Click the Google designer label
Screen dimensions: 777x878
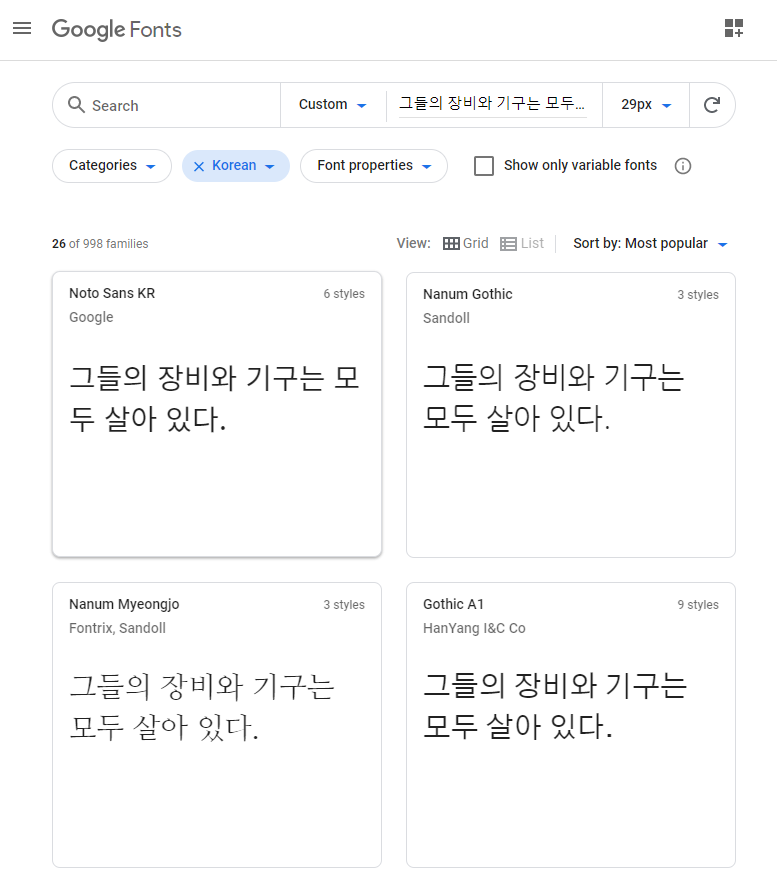[x=91, y=317]
